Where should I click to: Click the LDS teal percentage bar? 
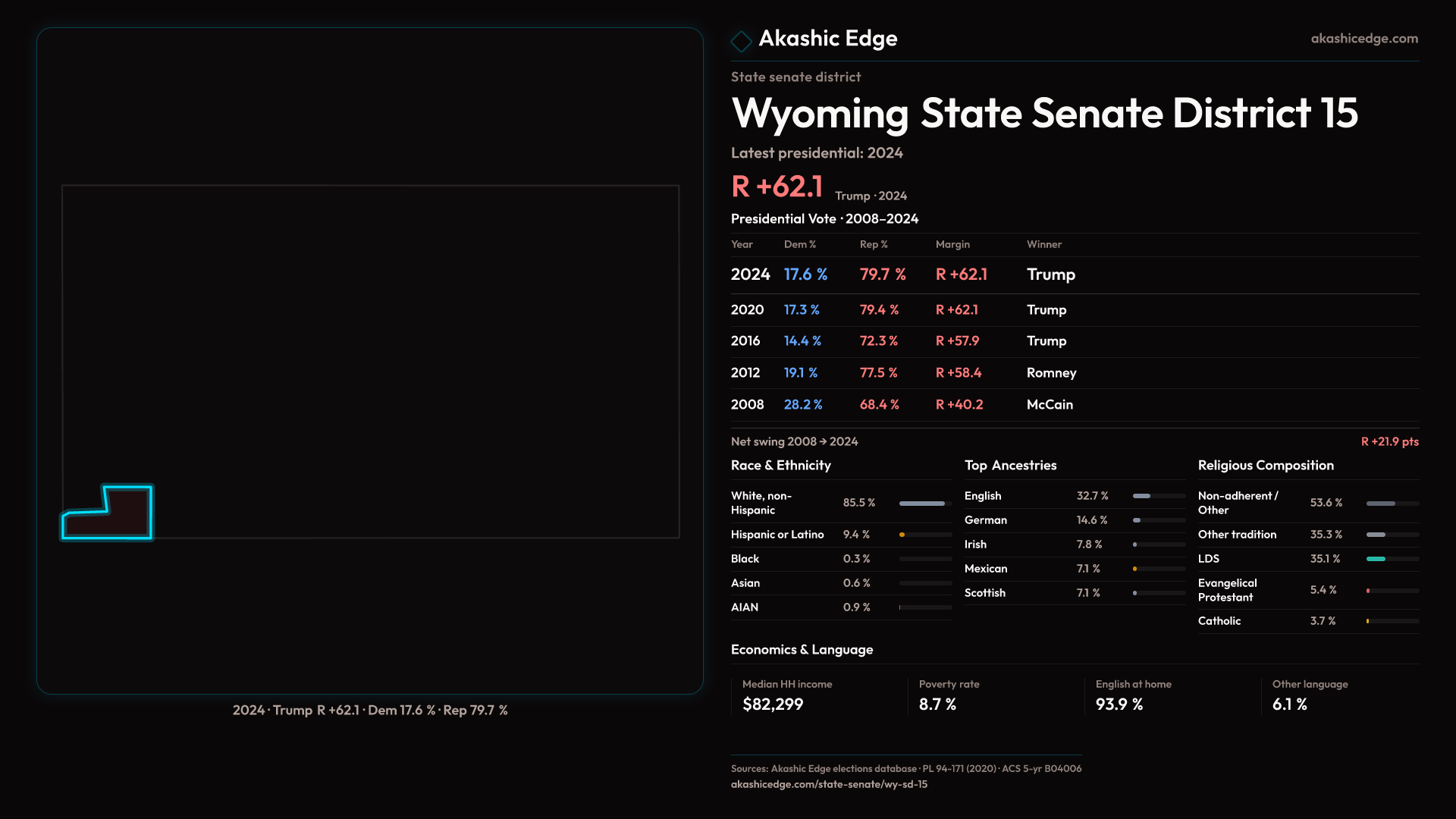pyautogui.click(x=1392, y=559)
